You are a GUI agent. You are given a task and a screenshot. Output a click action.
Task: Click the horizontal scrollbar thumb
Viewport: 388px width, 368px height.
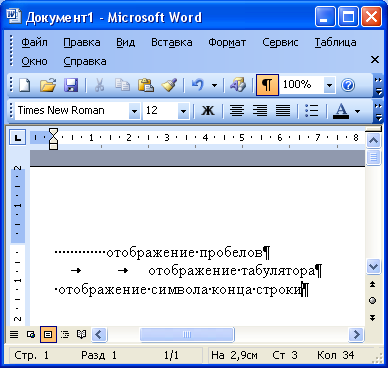[x=187, y=334]
